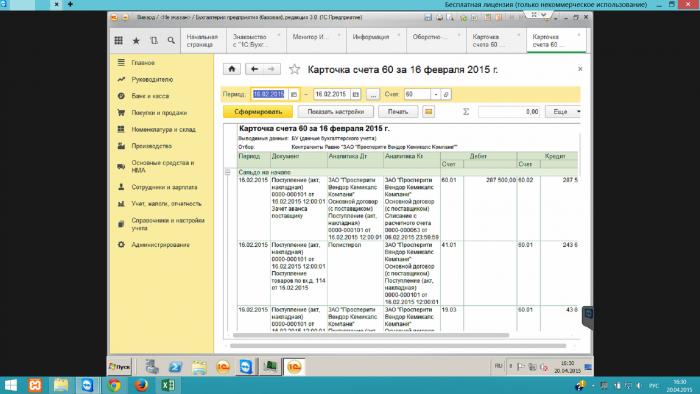
Task: Open the Favorites star in the top panel
Action: (x=136, y=41)
